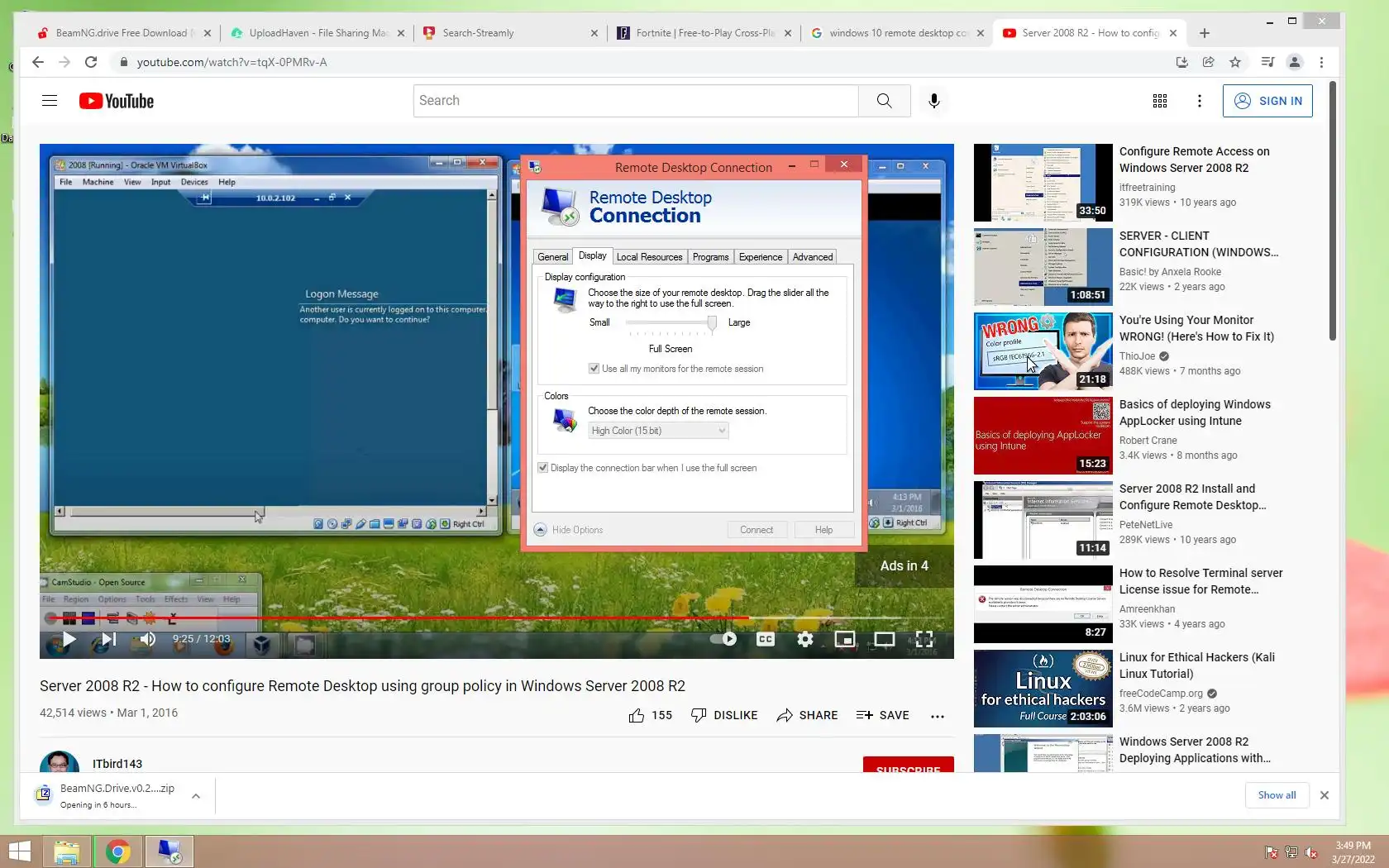Play the video
This screenshot has height=868, width=1389.
69,639
